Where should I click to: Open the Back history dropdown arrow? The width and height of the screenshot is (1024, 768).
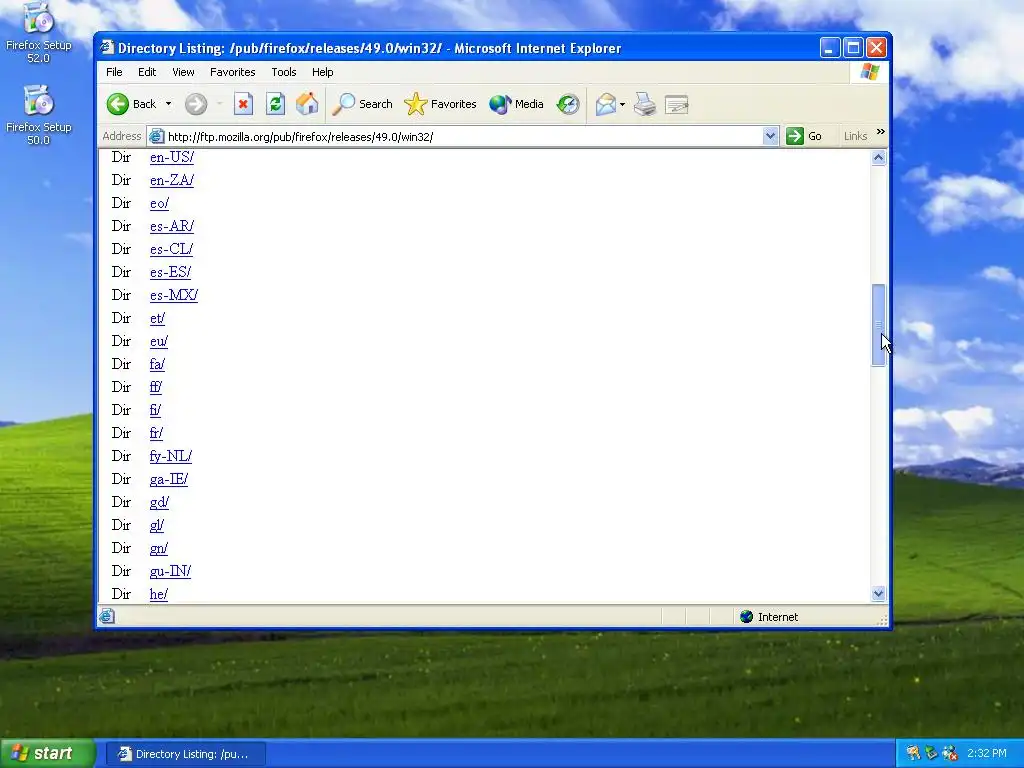(168, 104)
